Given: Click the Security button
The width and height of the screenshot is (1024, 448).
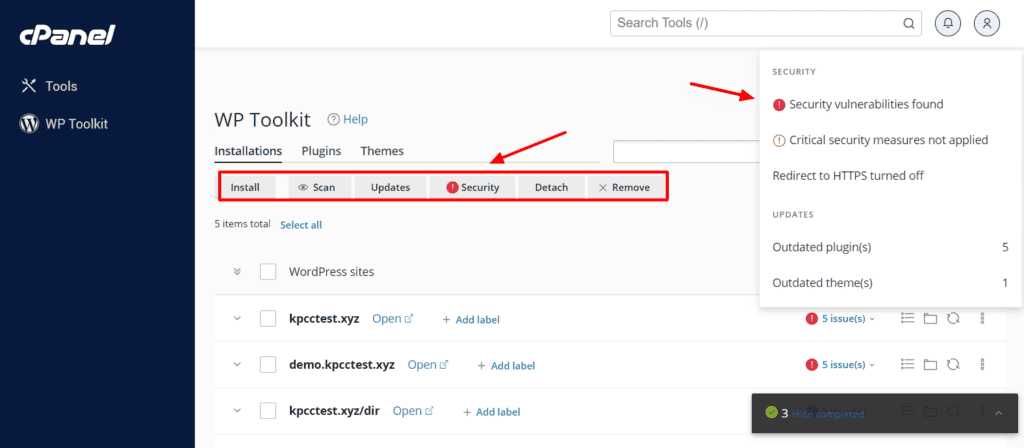Looking at the screenshot, I should pos(472,187).
